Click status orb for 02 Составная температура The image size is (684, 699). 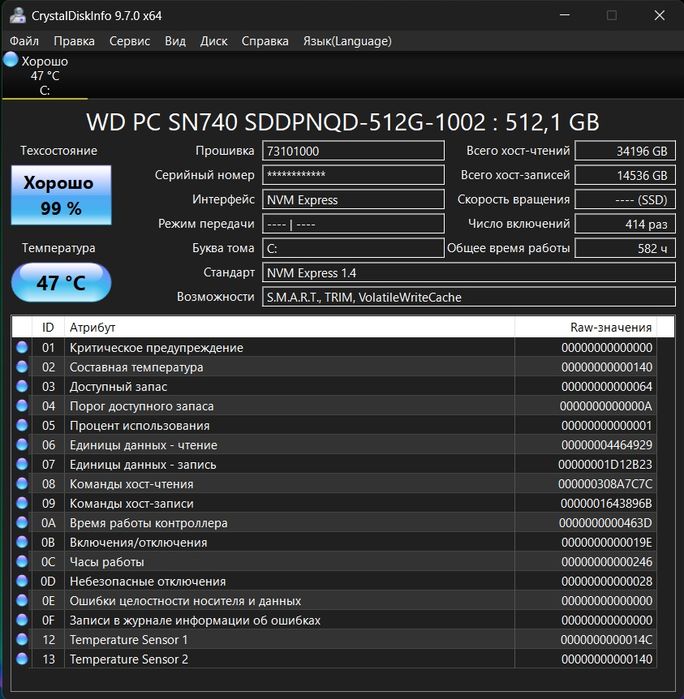pos(22,367)
